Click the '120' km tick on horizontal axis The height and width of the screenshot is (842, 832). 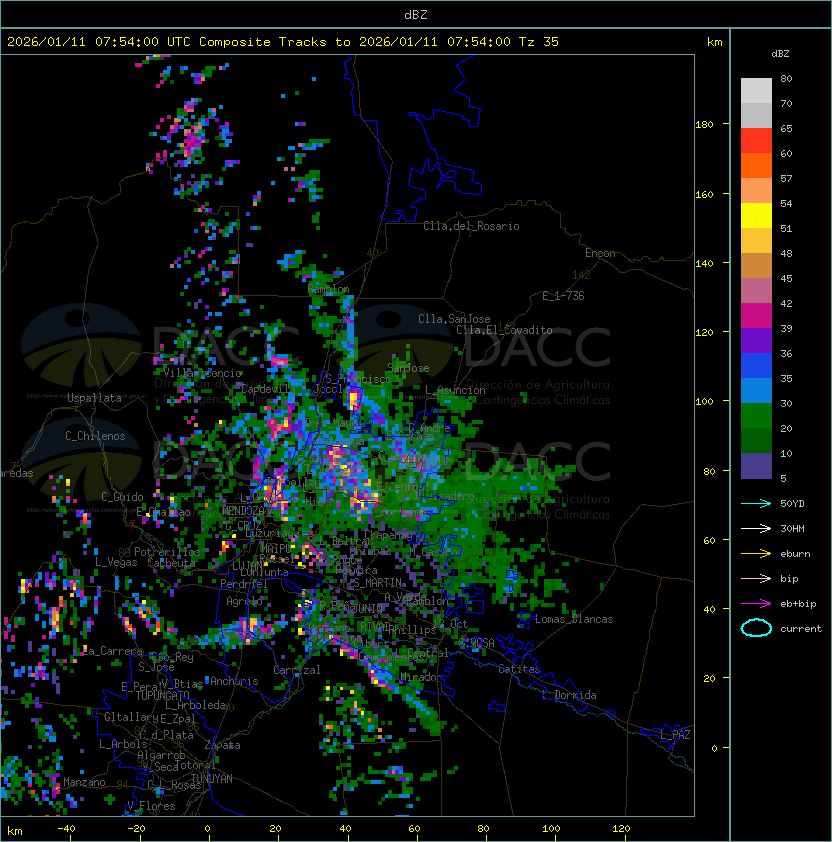click(621, 829)
